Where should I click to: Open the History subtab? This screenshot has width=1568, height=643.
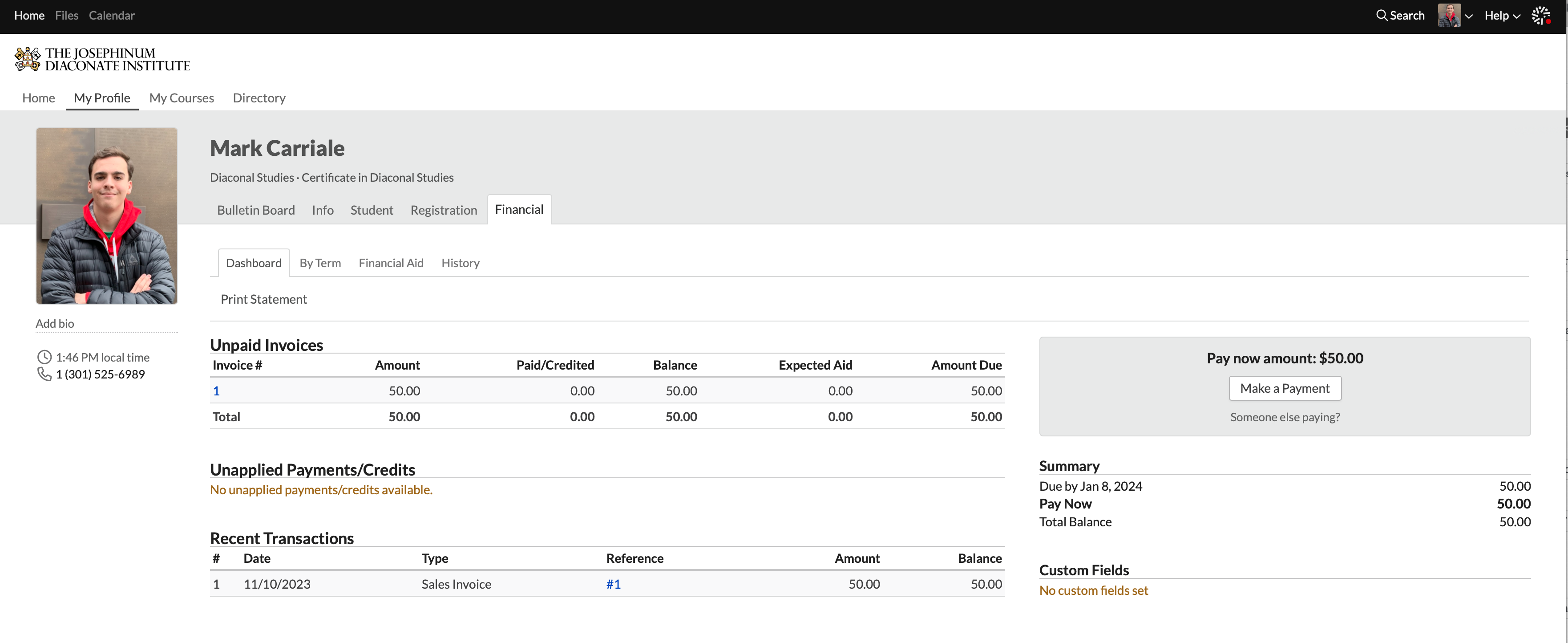(x=460, y=263)
